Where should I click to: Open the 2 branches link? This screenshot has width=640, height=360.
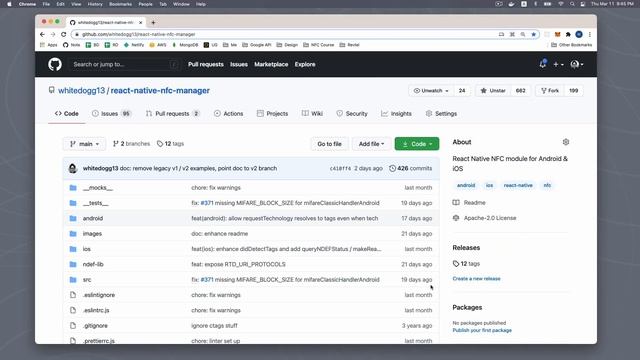(131, 144)
